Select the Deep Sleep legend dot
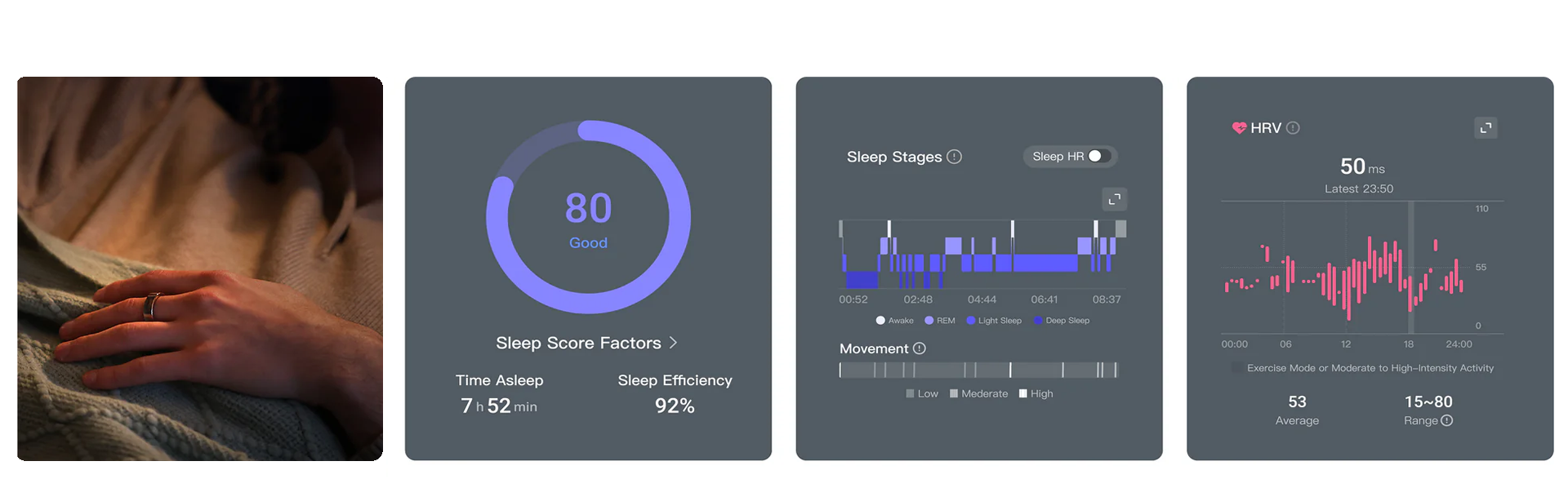Image resolution: width=1568 pixels, height=479 pixels. click(1038, 321)
